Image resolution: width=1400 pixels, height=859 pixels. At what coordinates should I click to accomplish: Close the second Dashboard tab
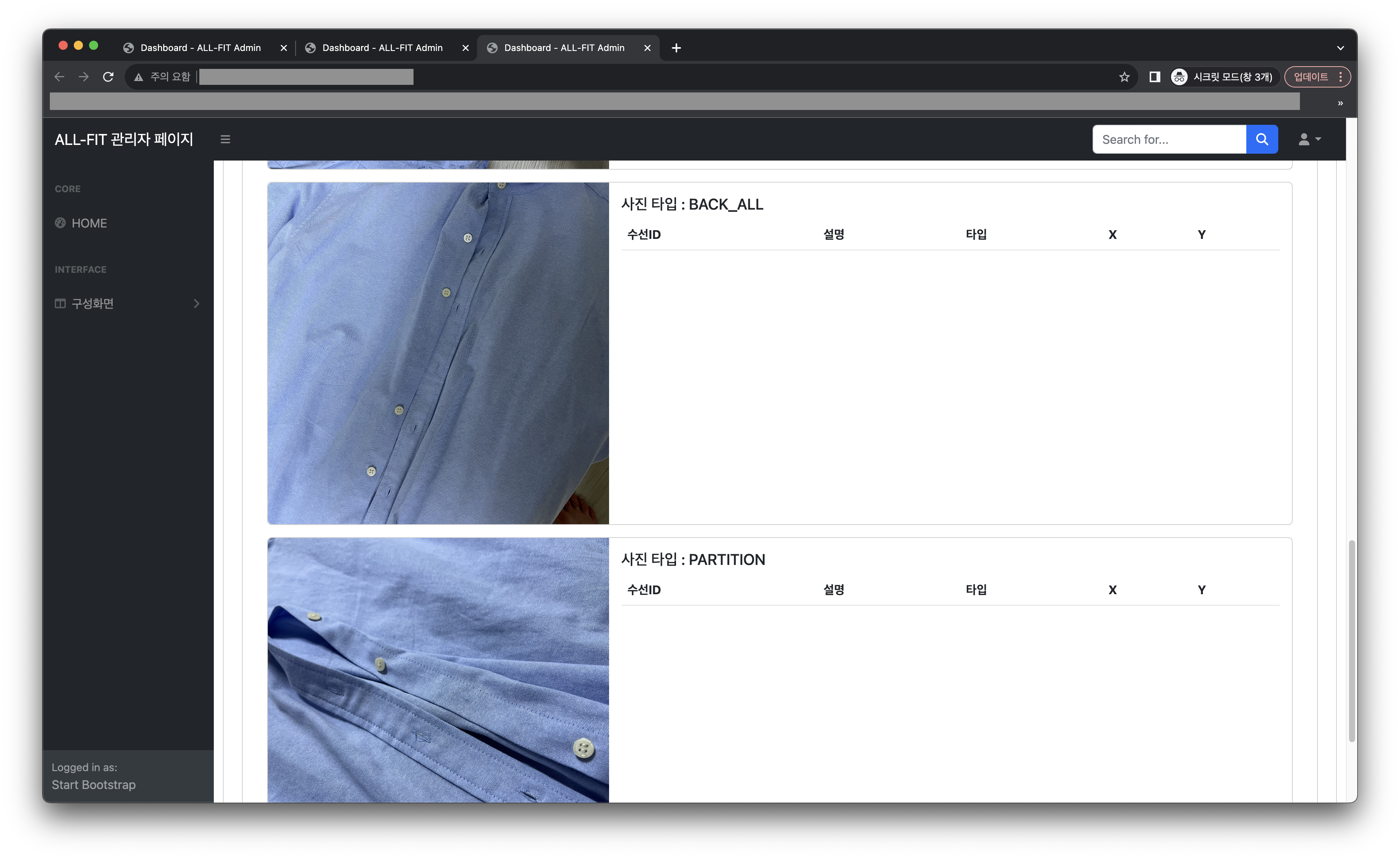(465, 48)
